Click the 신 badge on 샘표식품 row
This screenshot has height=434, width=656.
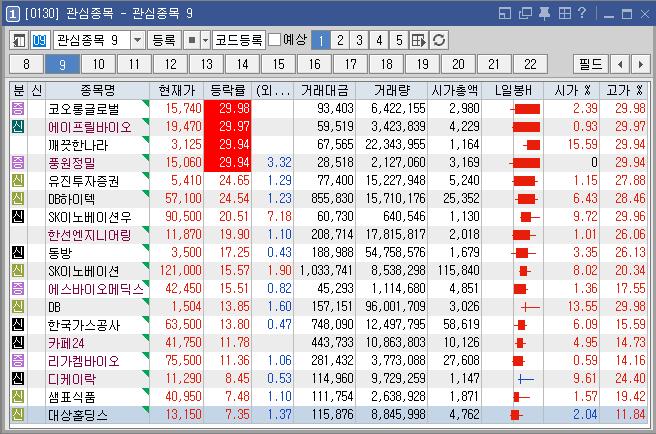click(x=18, y=396)
